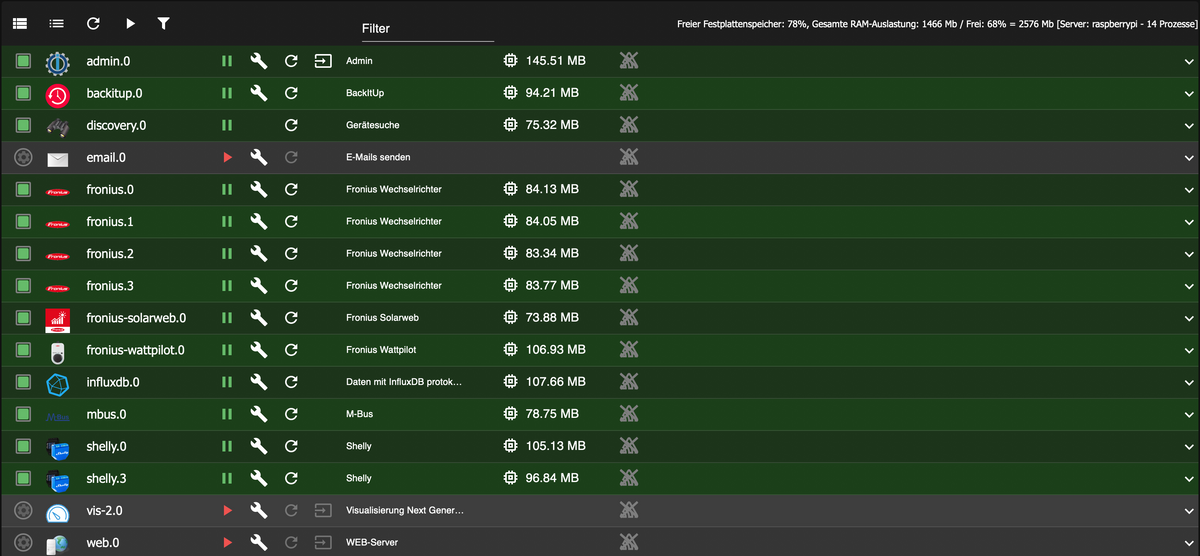Viewport: 1200px width, 556px height.
Task: Open the admin.0 web interface link icon
Action: point(322,61)
